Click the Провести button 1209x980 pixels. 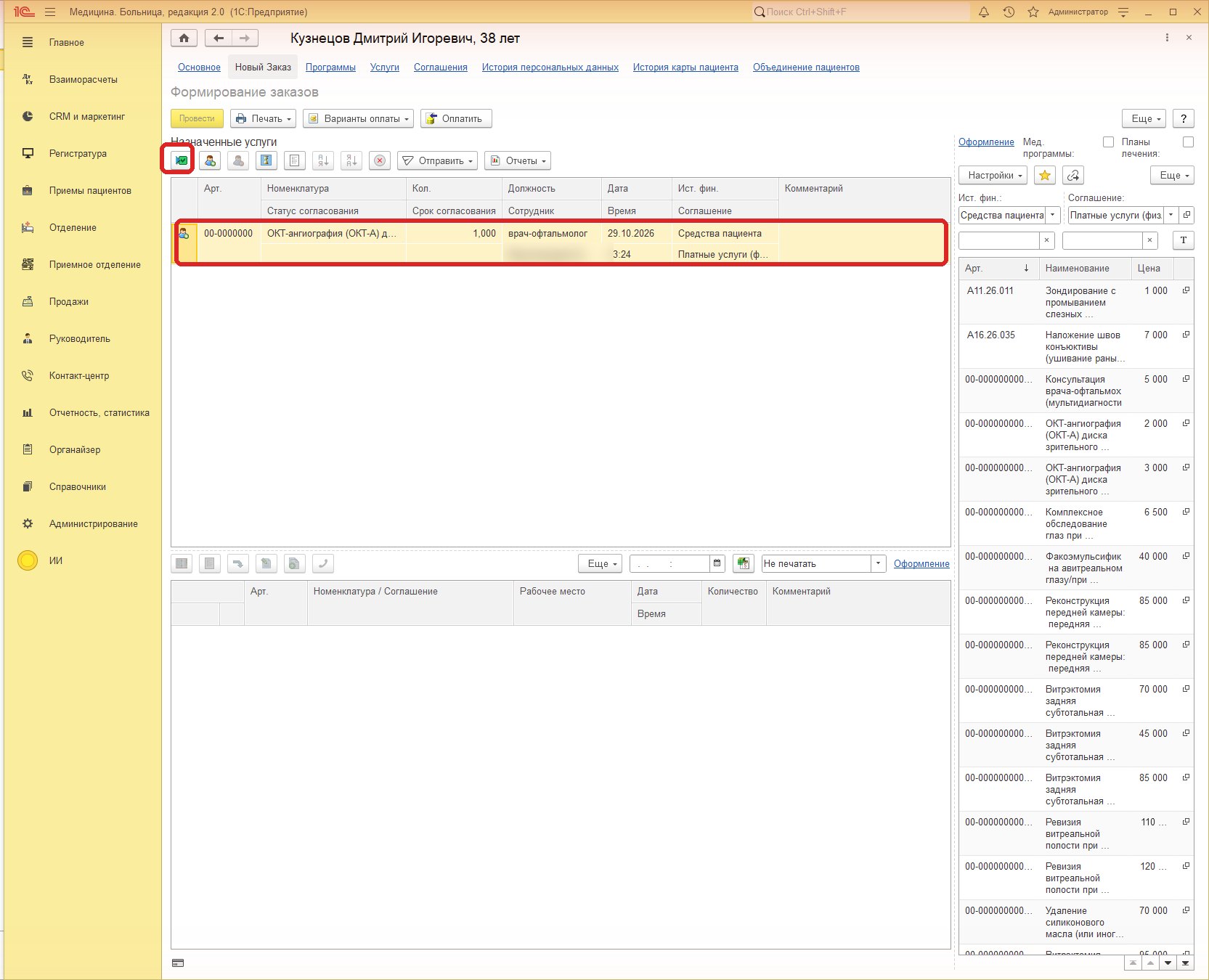(197, 118)
